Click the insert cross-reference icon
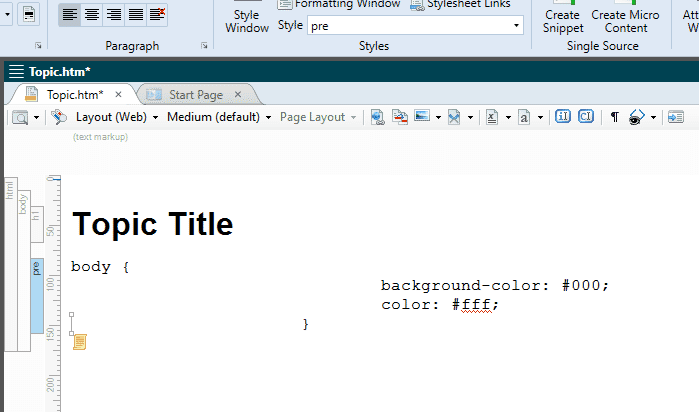 (x=400, y=117)
